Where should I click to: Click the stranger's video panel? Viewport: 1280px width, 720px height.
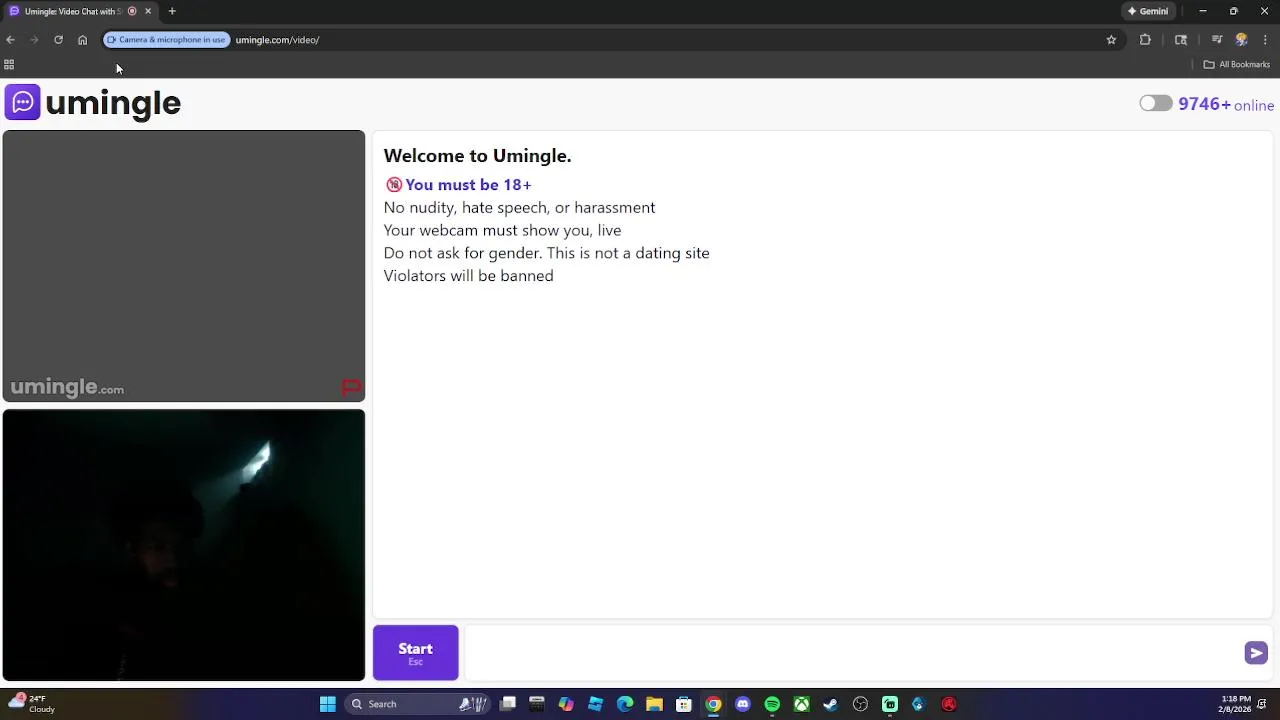click(184, 266)
